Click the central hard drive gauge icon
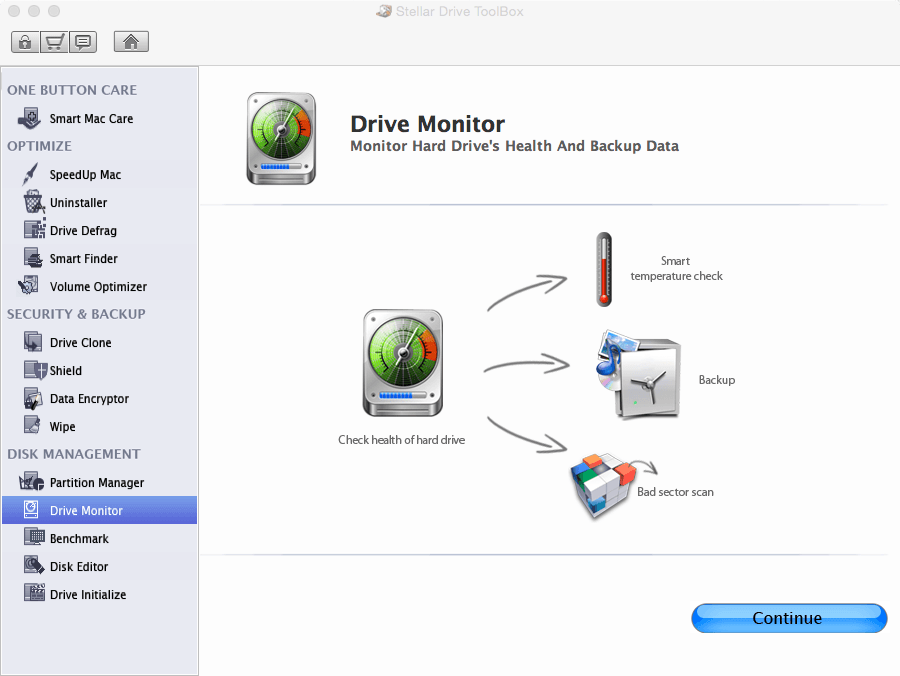 (x=403, y=363)
